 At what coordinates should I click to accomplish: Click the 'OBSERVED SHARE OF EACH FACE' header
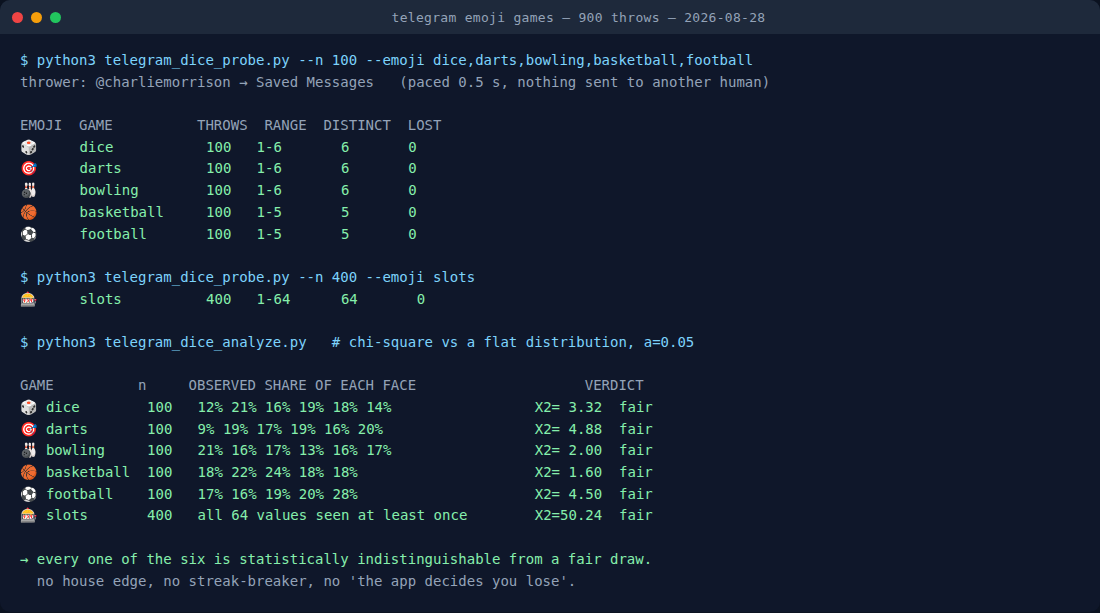302,385
